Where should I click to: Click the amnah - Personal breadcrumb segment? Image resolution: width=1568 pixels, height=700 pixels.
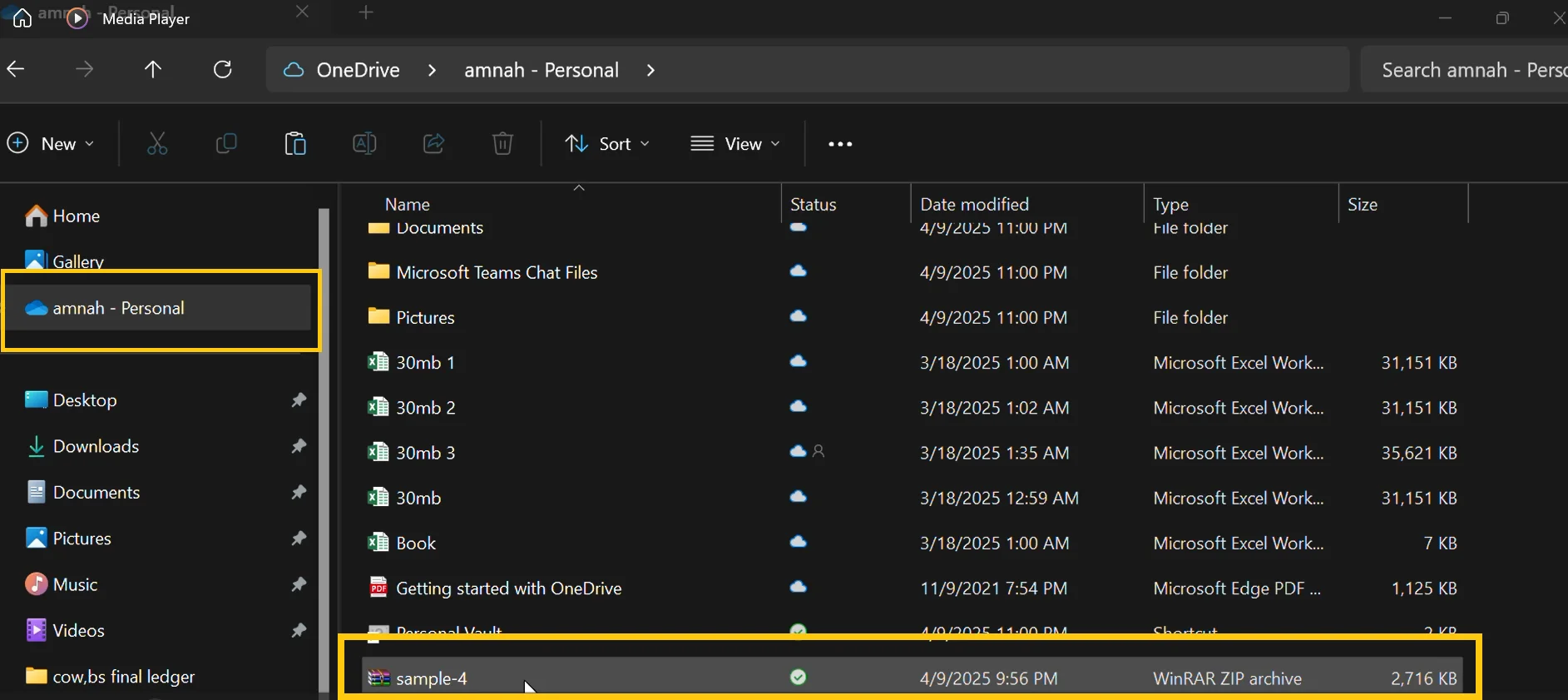[542, 70]
